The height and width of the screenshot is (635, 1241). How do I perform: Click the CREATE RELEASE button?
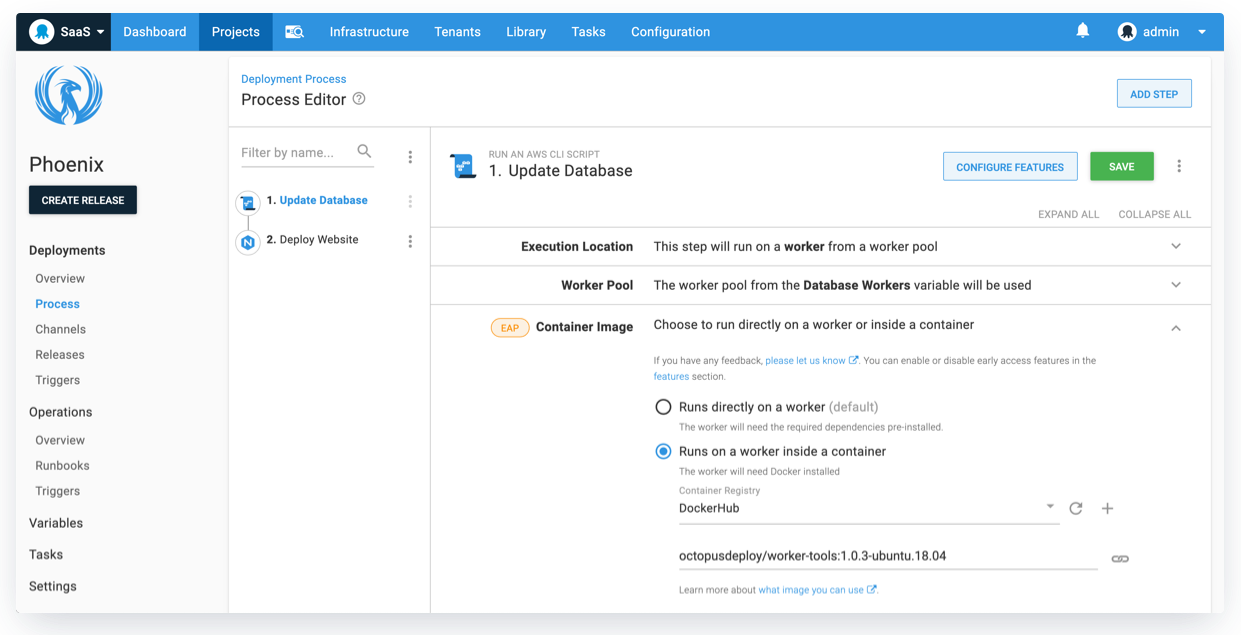click(x=83, y=200)
